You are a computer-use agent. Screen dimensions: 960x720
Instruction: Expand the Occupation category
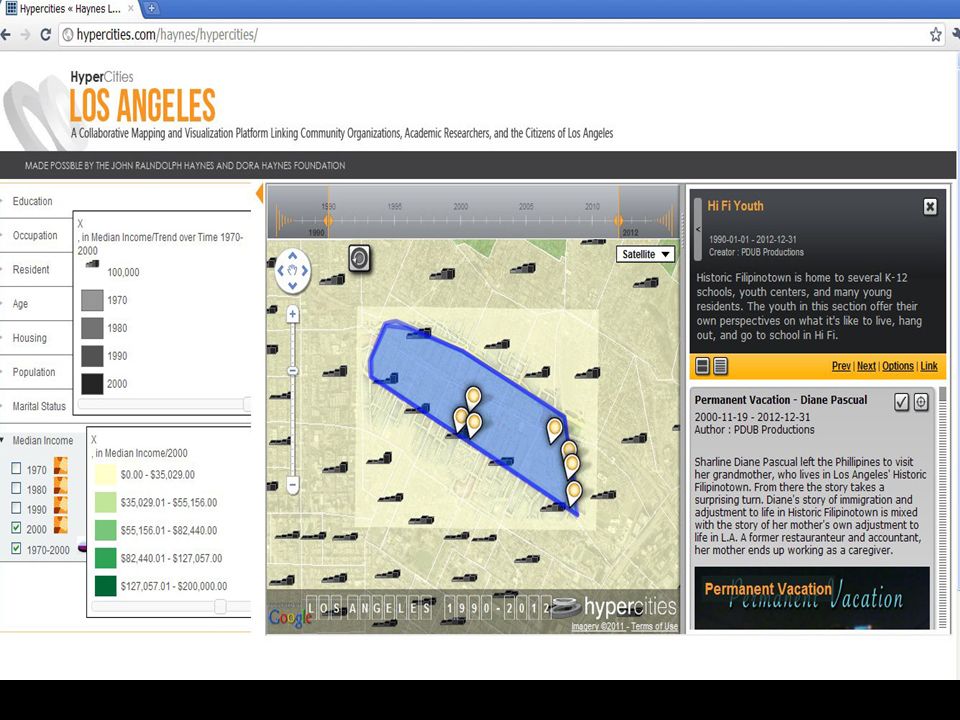(x=35, y=236)
